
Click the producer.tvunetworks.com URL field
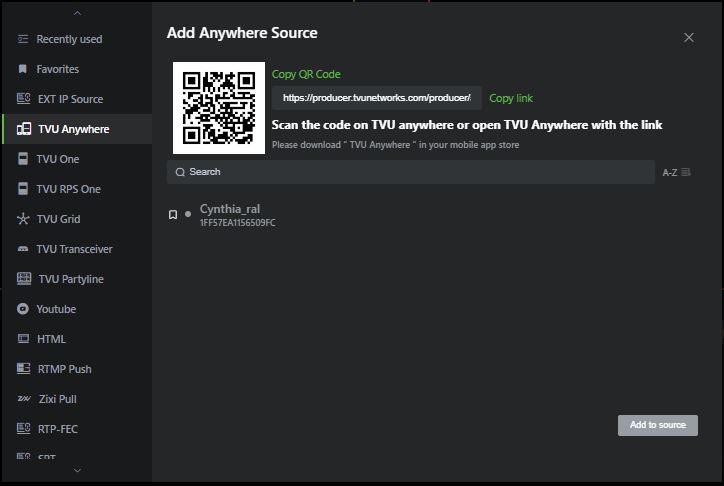[377, 98]
